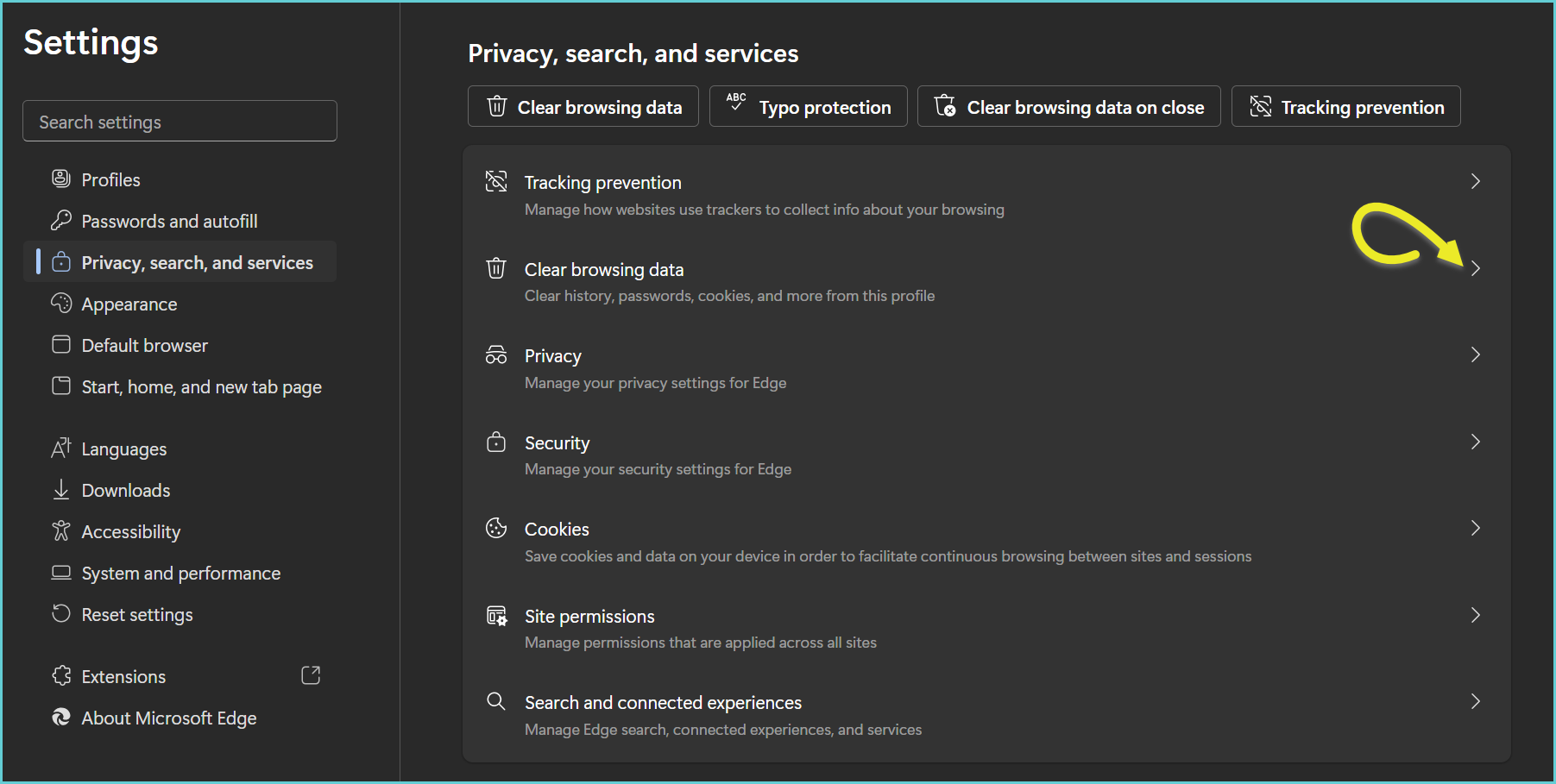Viewport: 1556px width, 784px height.
Task: Open the Site permissions row title
Action: 589,616
